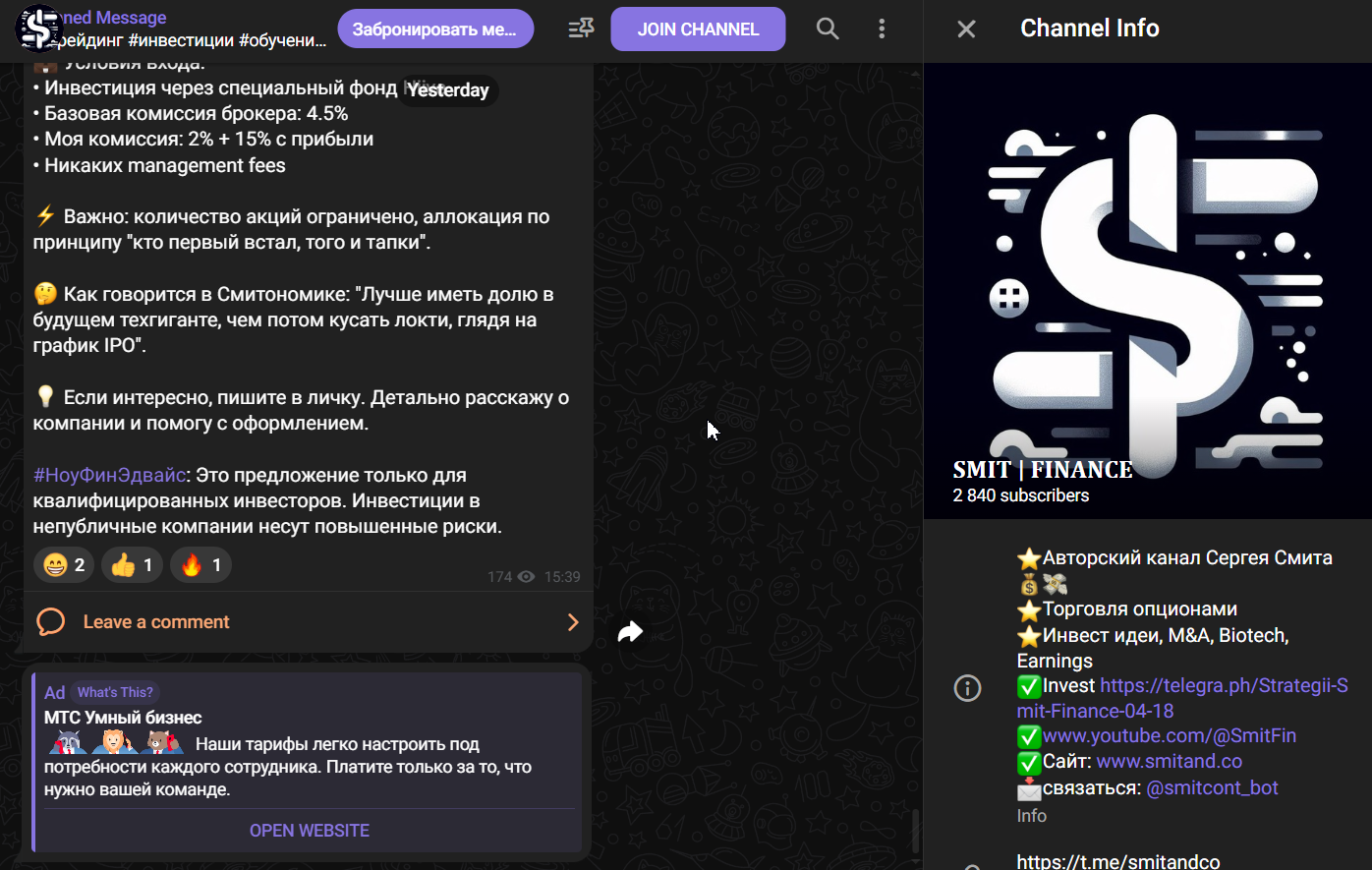
Task: Click the Channel Info panel title
Action: point(1090,29)
